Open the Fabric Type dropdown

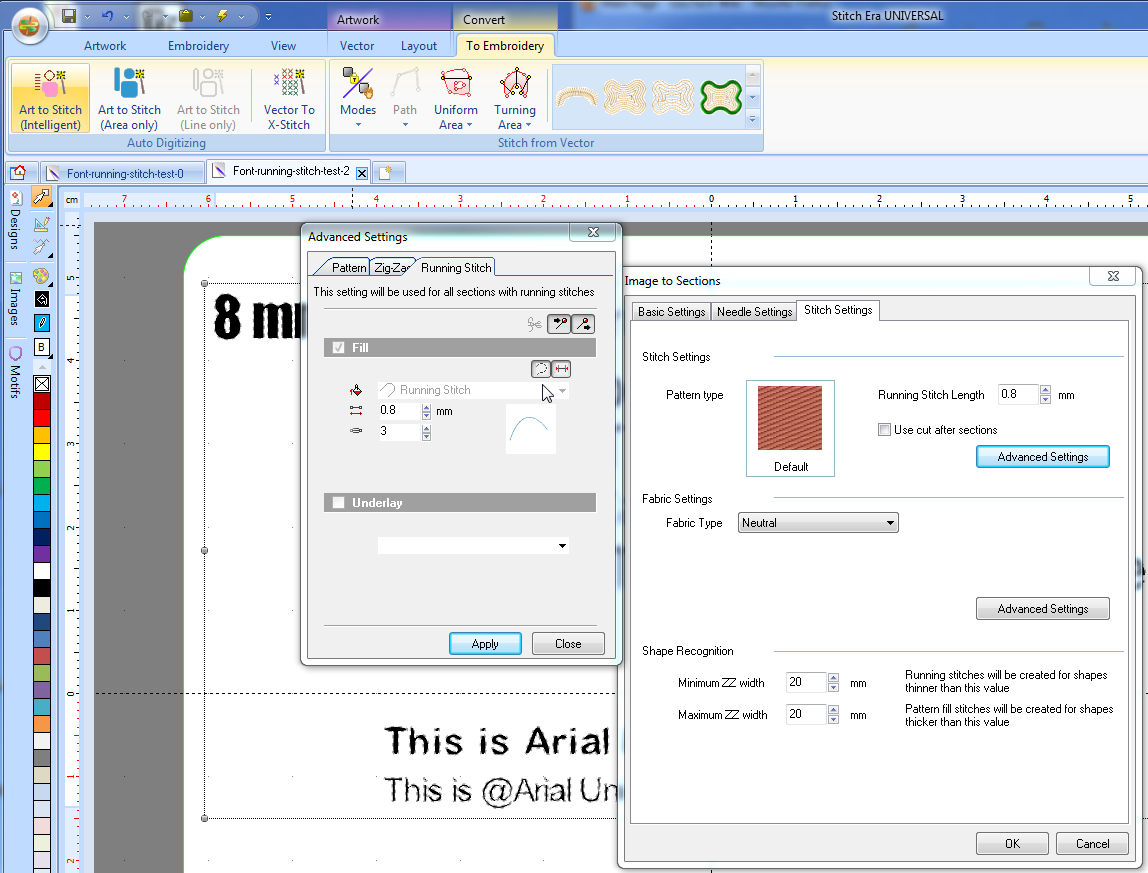coord(818,523)
